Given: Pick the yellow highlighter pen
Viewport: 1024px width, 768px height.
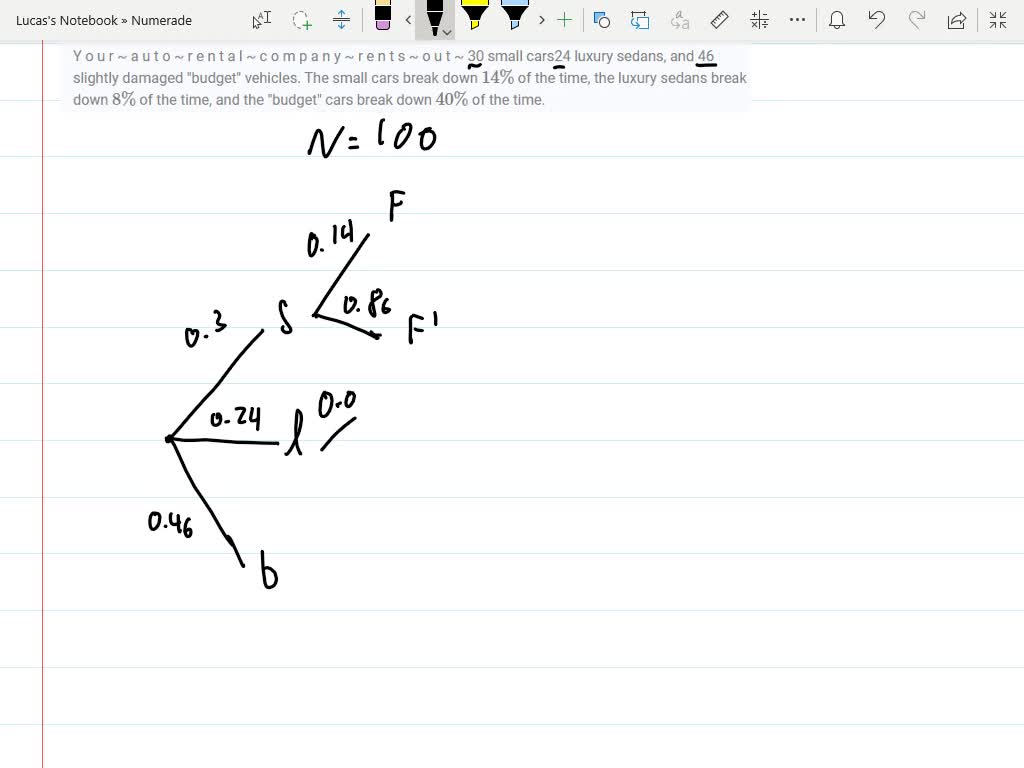Looking at the screenshot, I should click(x=473, y=18).
